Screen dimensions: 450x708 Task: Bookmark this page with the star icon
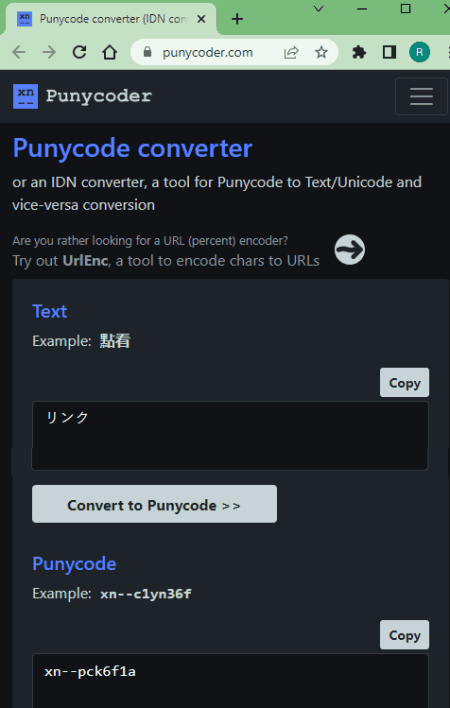321,53
